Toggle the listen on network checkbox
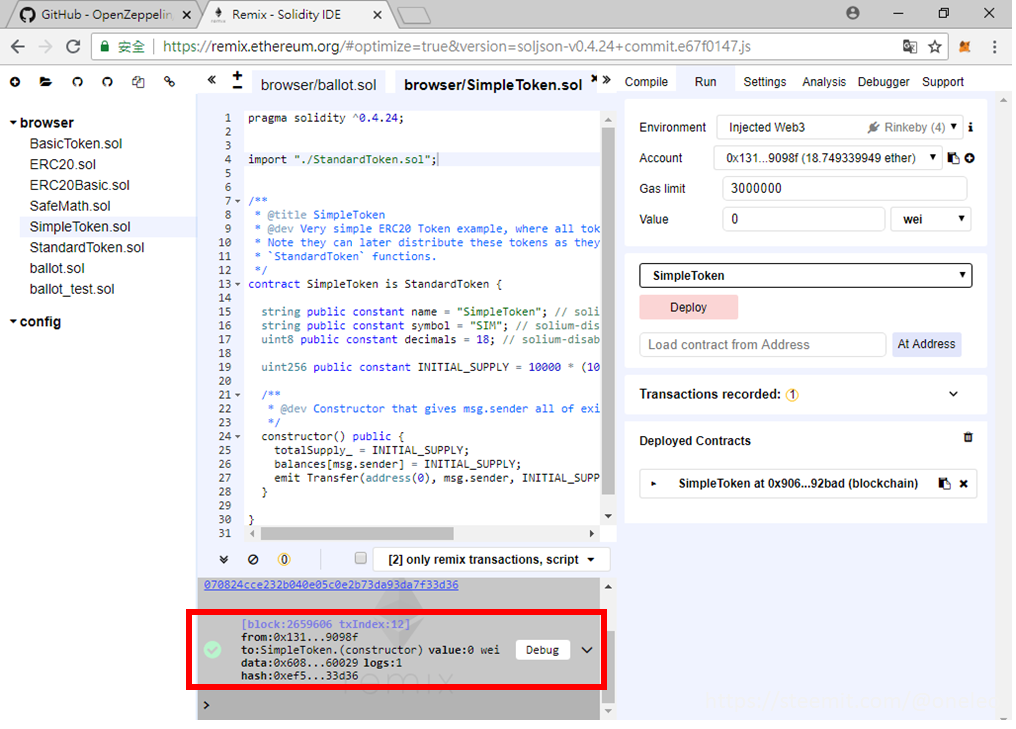This screenshot has width=1016, height=729. click(361, 558)
